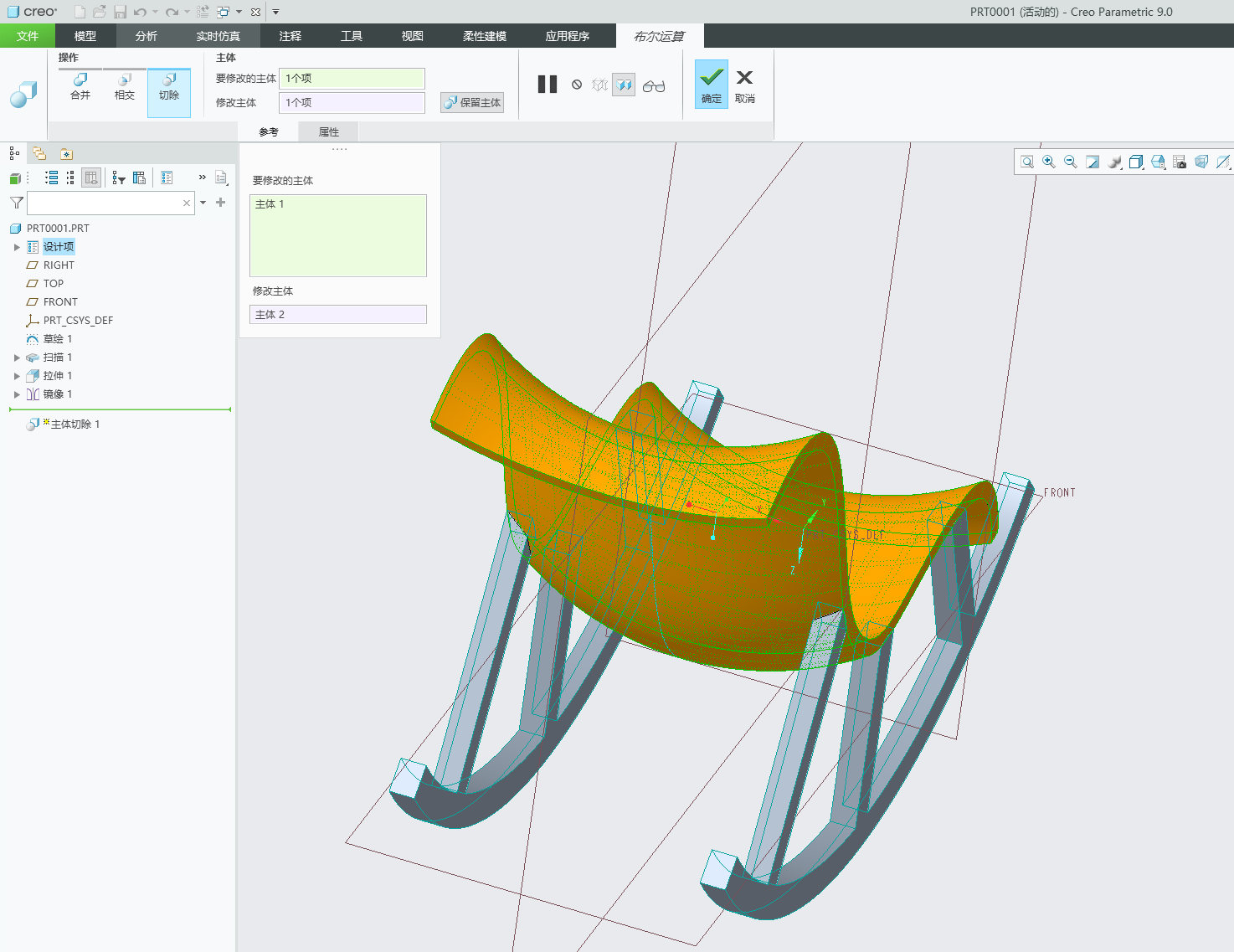Open the rendering options sphere dropdown

pos(1114,162)
